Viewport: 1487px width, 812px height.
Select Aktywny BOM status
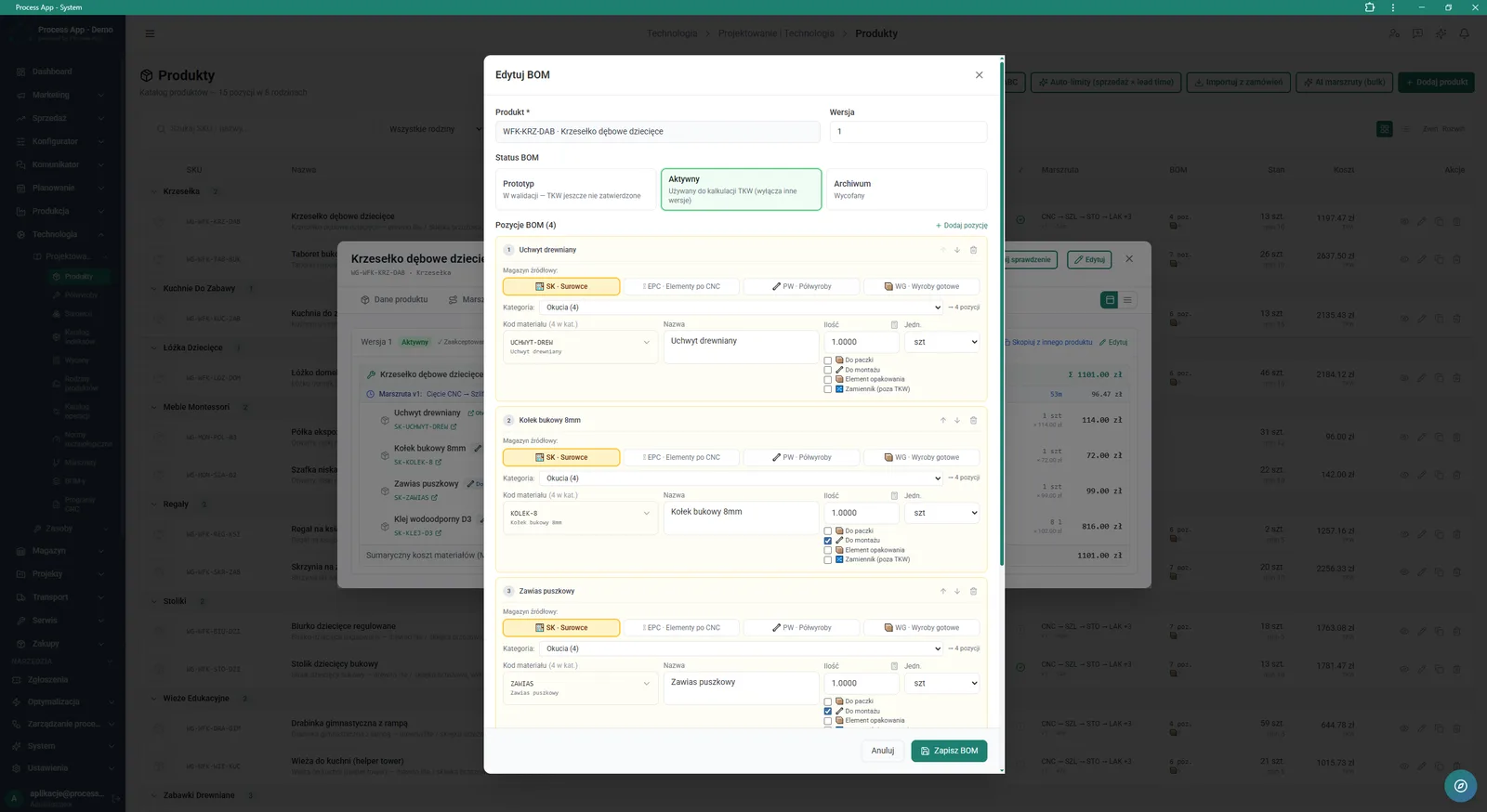click(741, 190)
